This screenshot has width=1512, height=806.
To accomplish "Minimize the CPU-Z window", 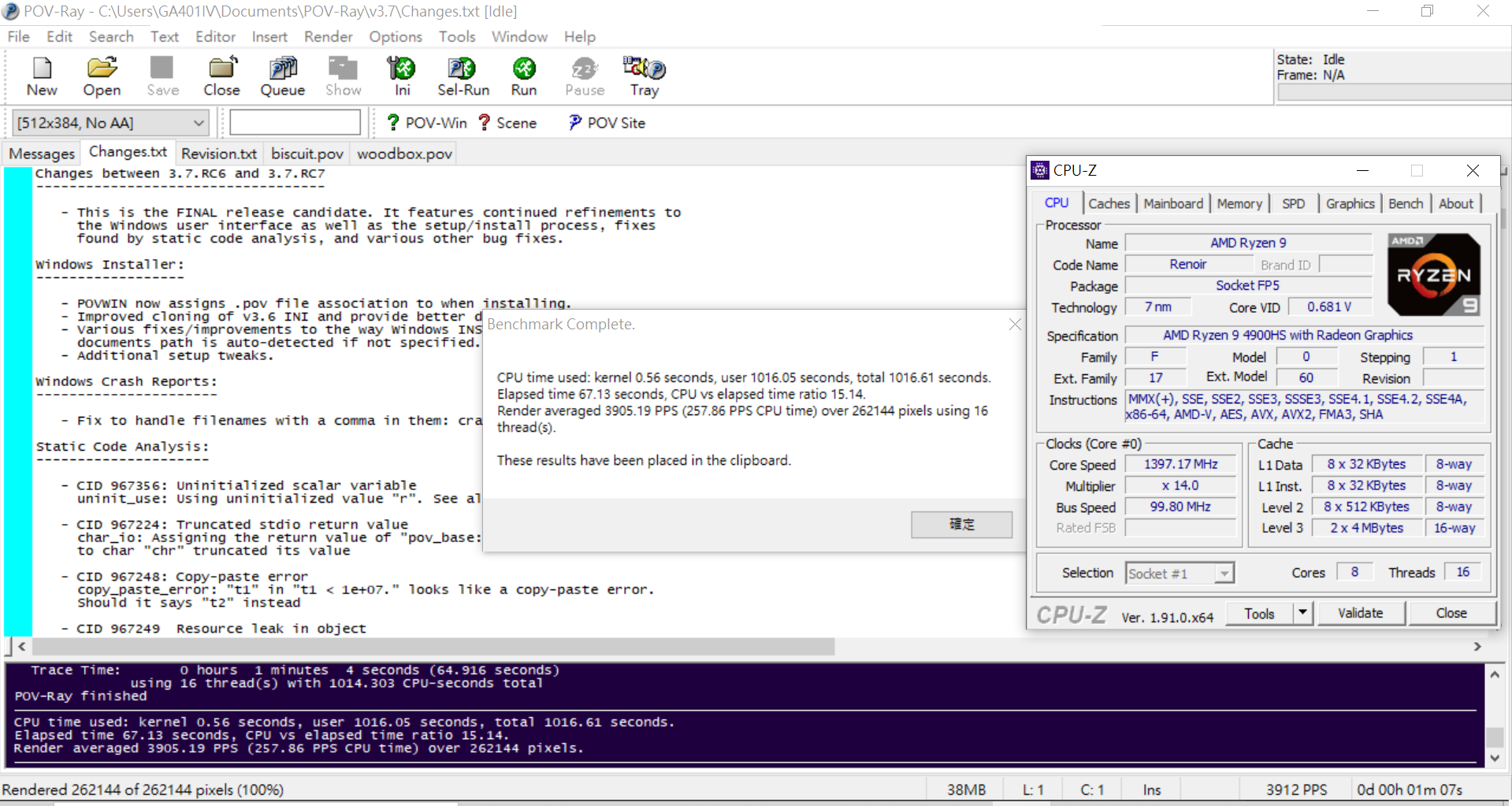I will click(x=1362, y=170).
